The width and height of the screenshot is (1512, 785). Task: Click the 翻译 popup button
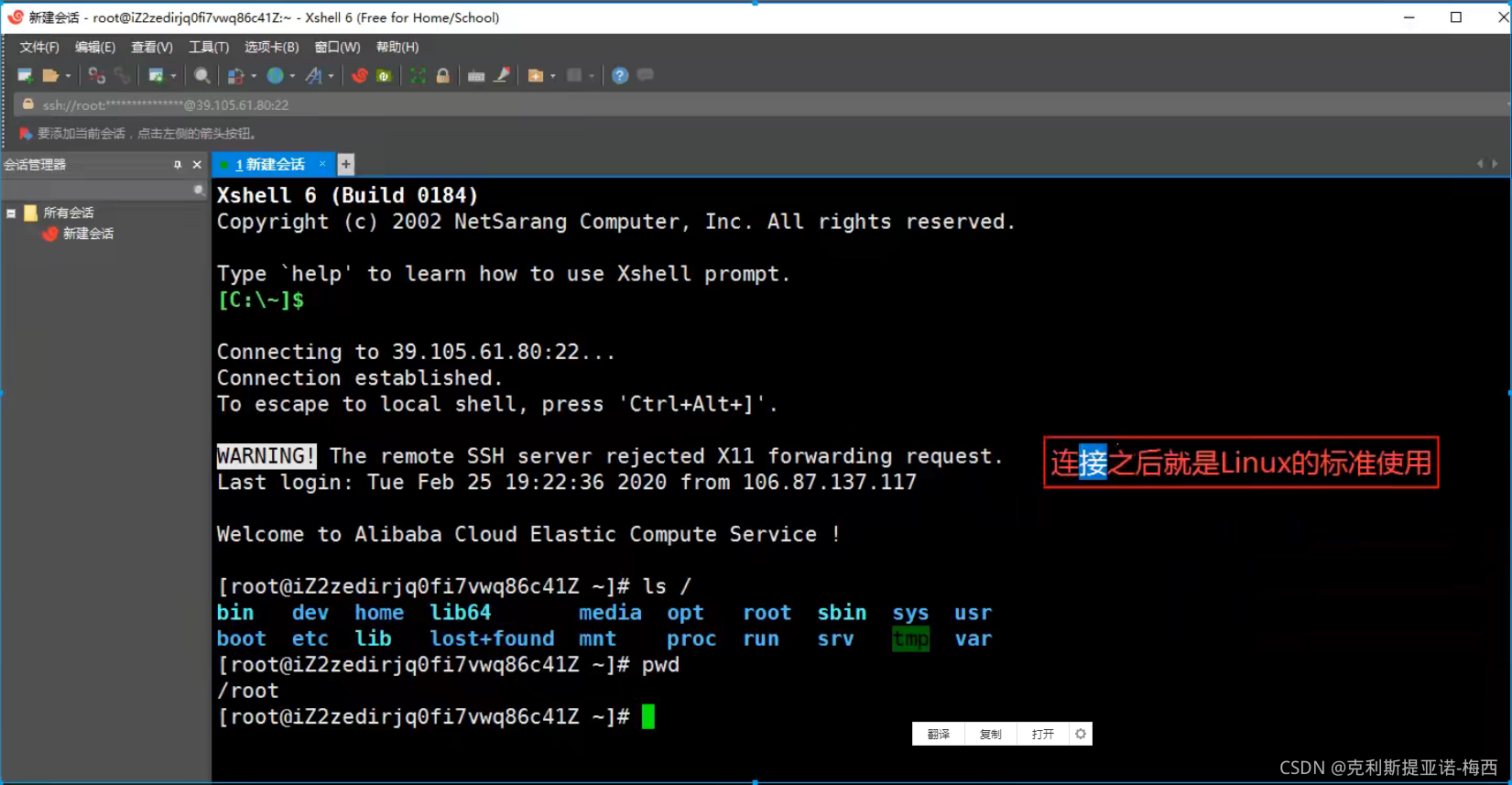pyautogui.click(x=939, y=734)
